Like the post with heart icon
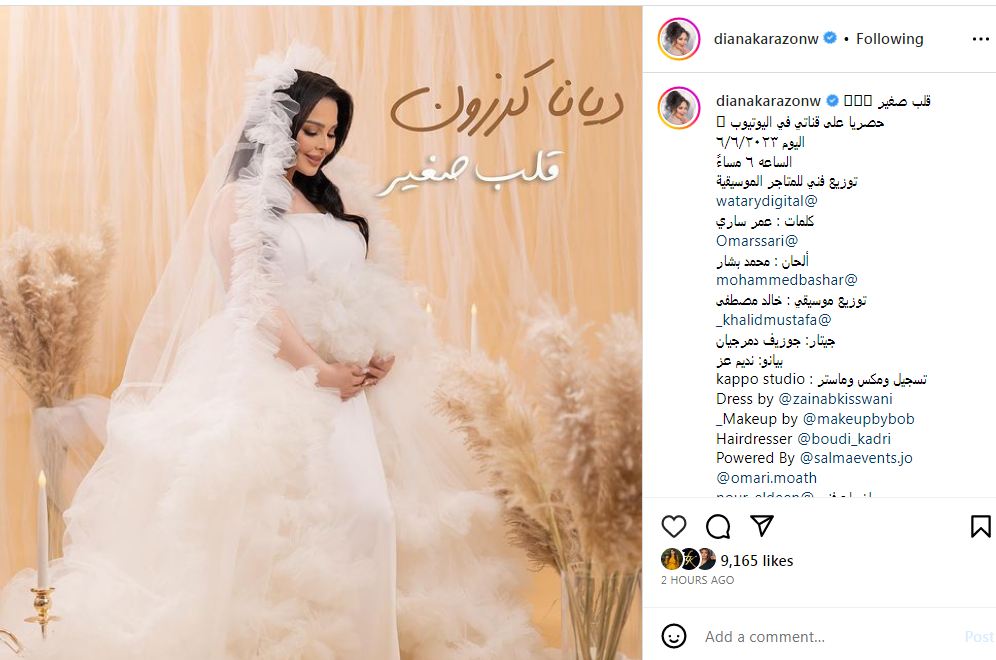 coord(673,527)
